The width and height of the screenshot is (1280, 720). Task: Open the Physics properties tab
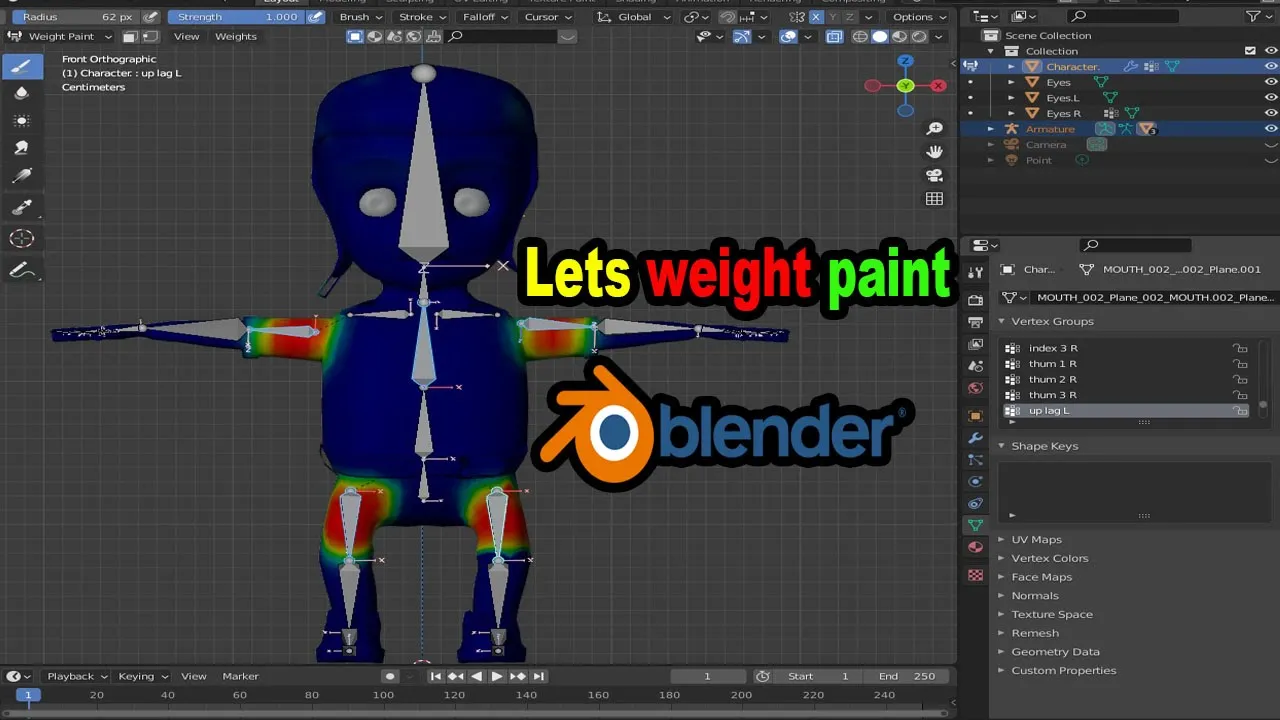click(976, 481)
